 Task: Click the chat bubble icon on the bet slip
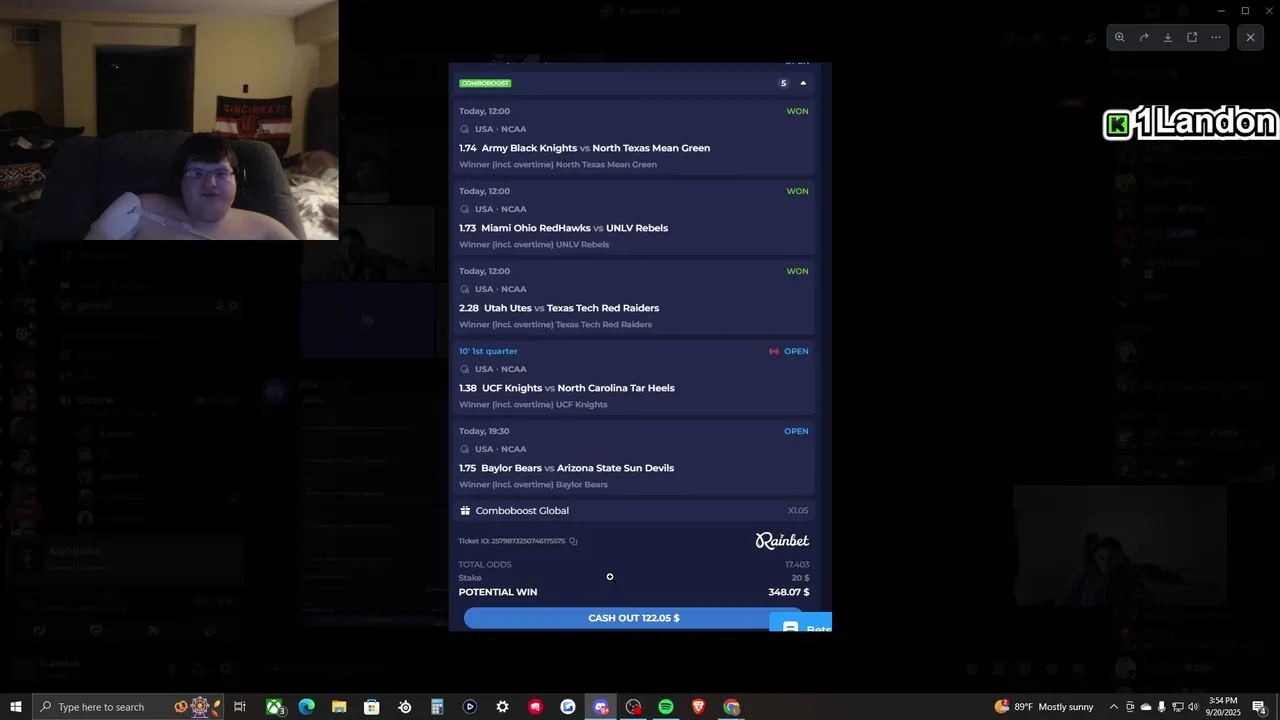(x=790, y=628)
